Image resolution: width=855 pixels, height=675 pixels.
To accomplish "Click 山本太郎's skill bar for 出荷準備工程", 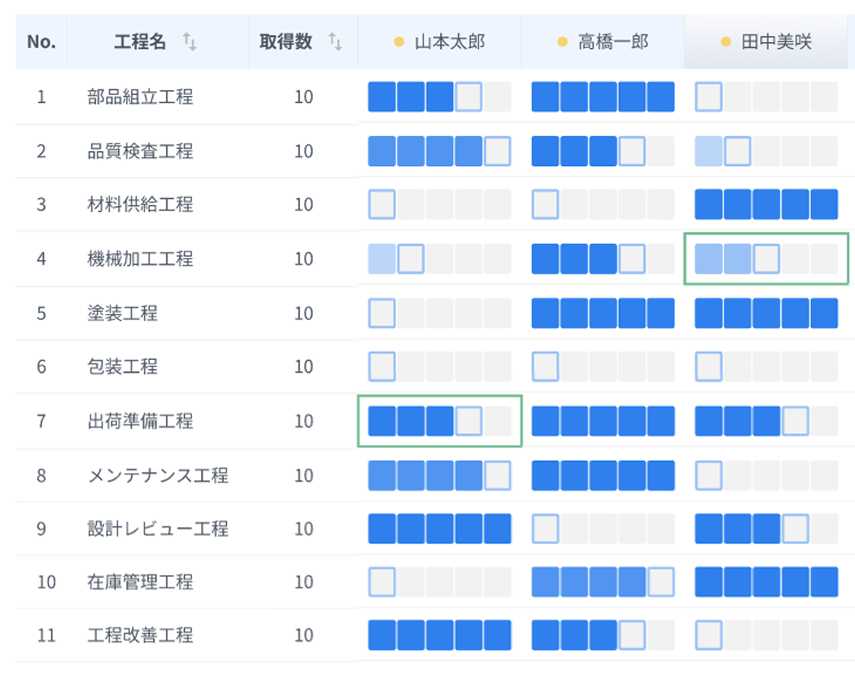I will coord(439,421).
